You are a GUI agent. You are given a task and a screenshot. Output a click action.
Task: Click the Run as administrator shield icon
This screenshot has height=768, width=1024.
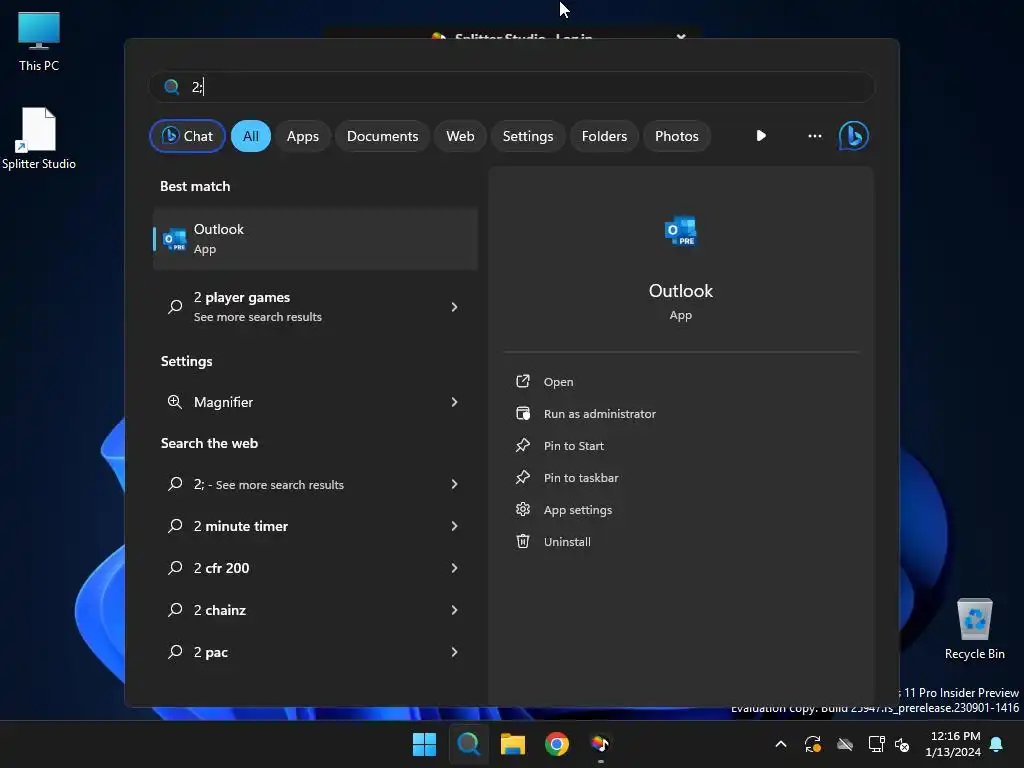point(522,413)
